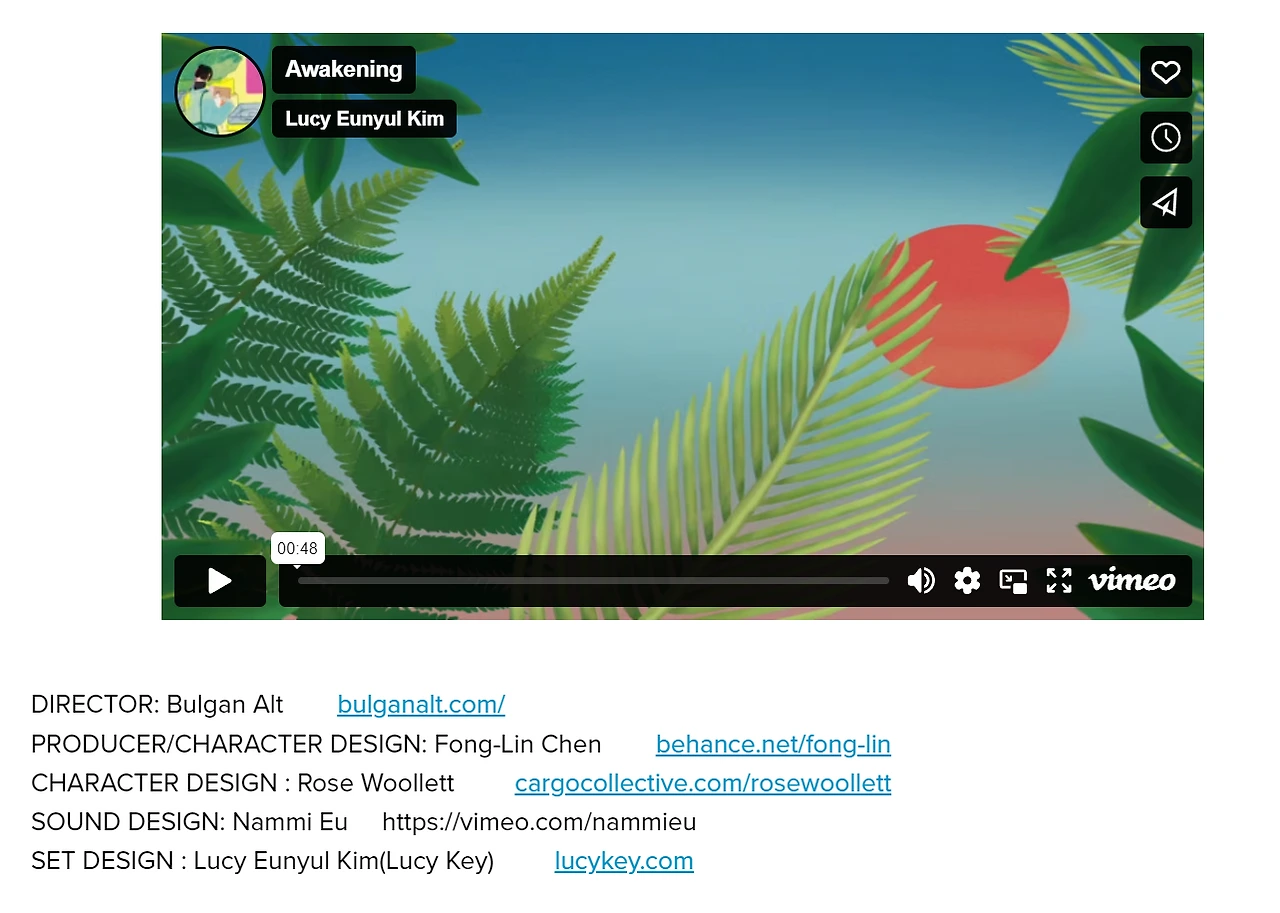
Task: Mute the video volume speaker icon
Action: tap(920, 581)
